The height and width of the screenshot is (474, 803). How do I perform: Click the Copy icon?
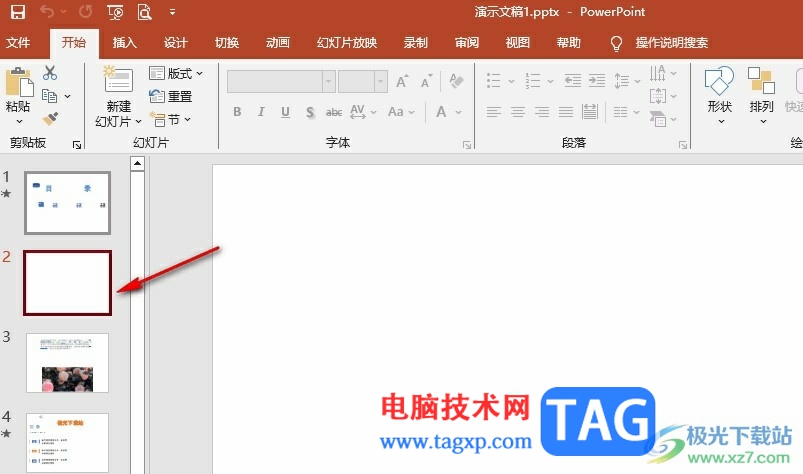point(50,96)
